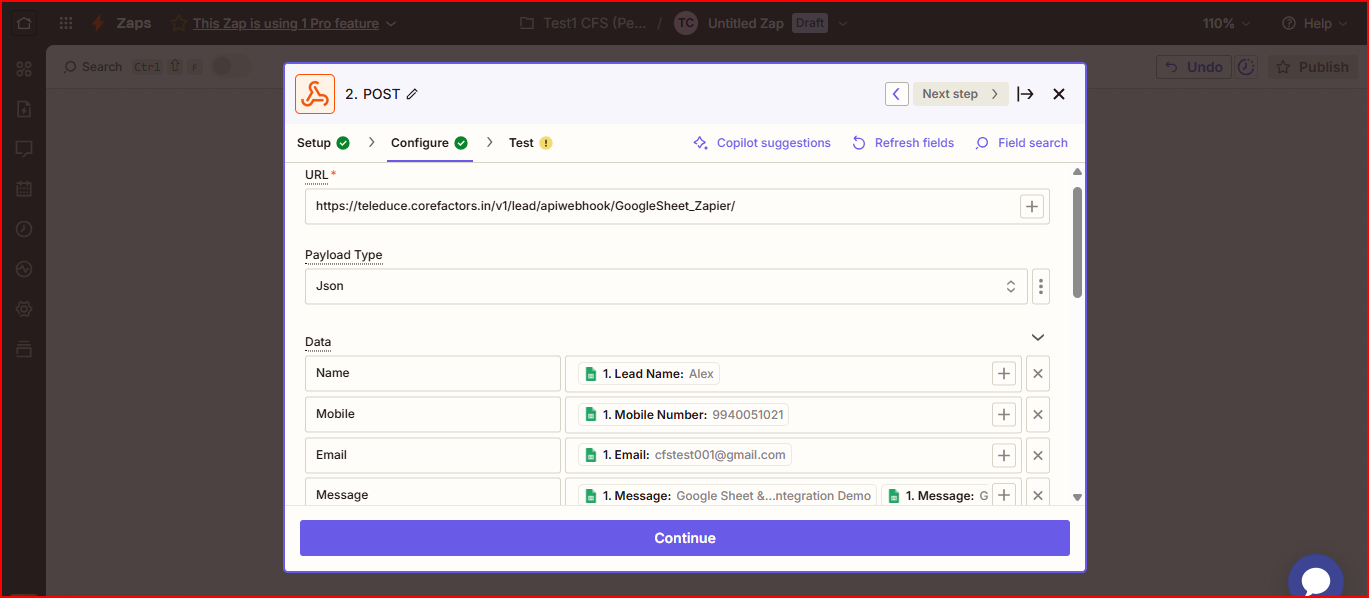The height and width of the screenshot is (598, 1369).
Task: Open Field search
Action: (1022, 143)
